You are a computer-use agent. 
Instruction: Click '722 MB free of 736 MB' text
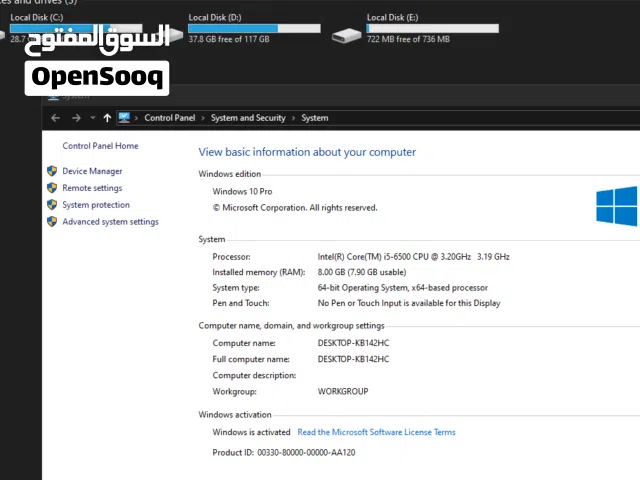pyautogui.click(x=408, y=39)
